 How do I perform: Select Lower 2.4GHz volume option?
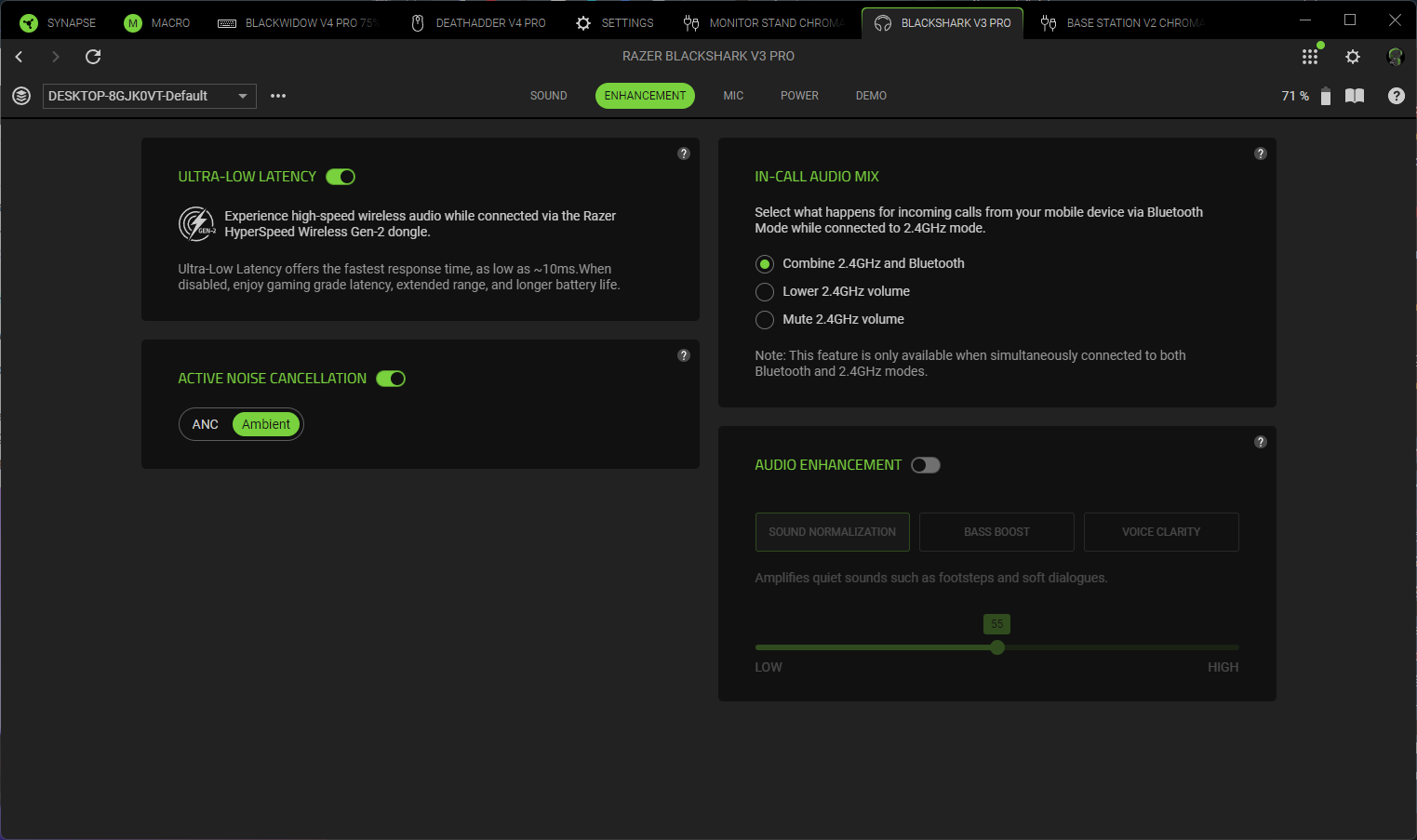click(765, 292)
